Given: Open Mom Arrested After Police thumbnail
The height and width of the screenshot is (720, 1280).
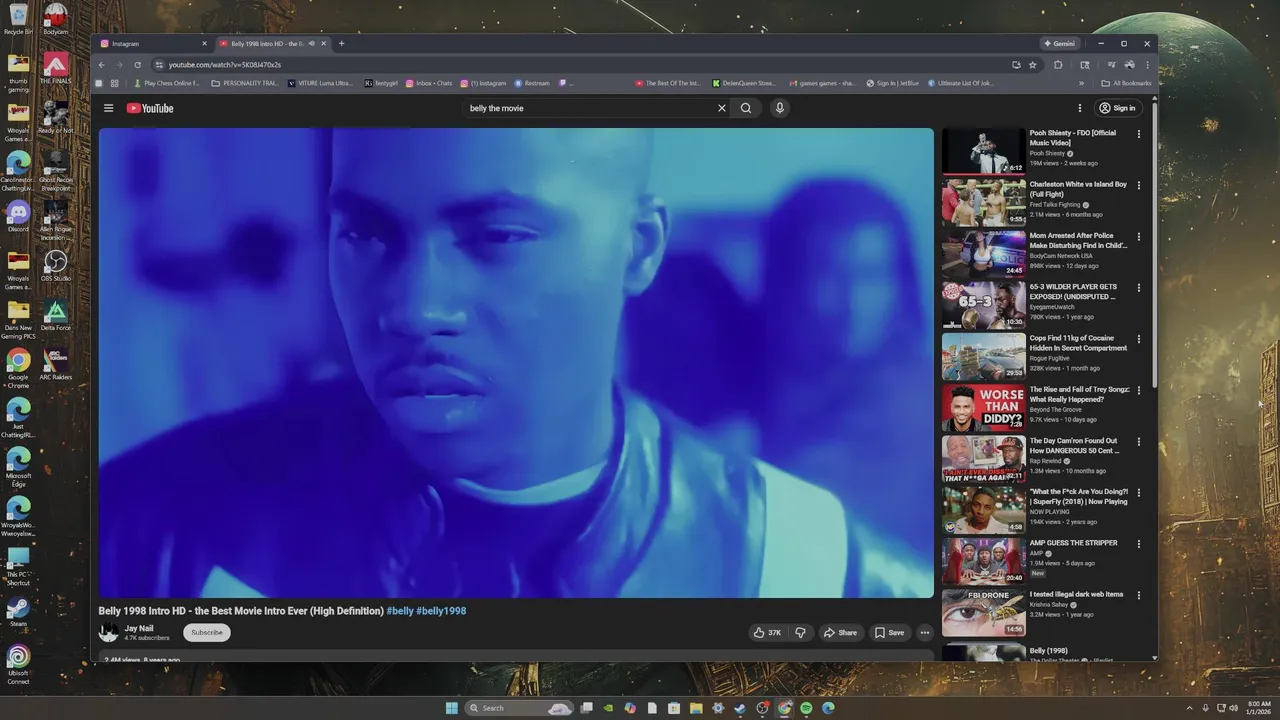Looking at the screenshot, I should coord(984,254).
